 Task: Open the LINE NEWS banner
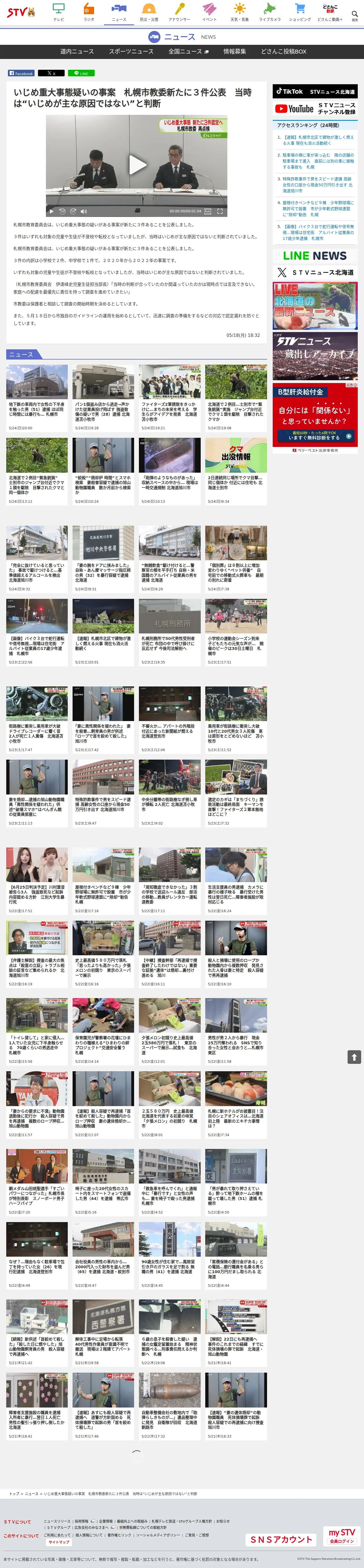click(x=315, y=256)
